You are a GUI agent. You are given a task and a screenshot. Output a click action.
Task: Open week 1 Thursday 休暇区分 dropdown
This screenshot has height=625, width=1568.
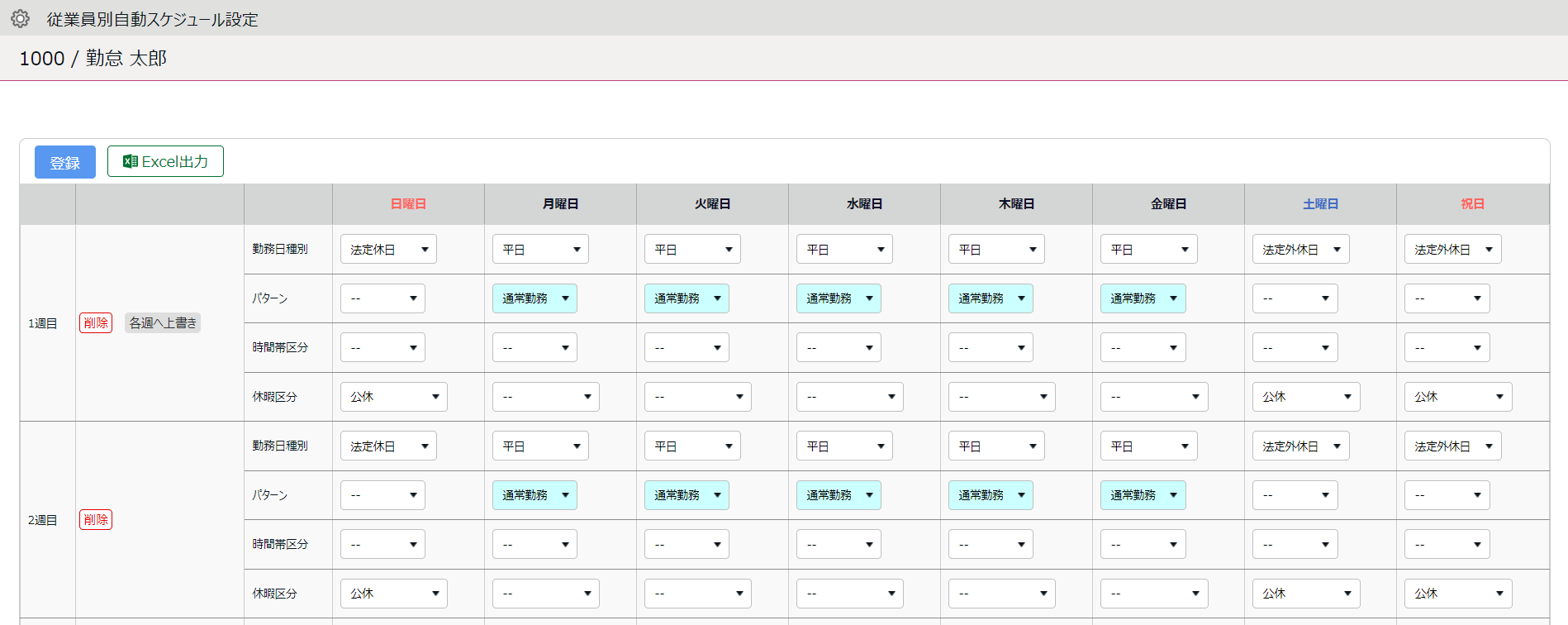pyautogui.click(x=1002, y=397)
